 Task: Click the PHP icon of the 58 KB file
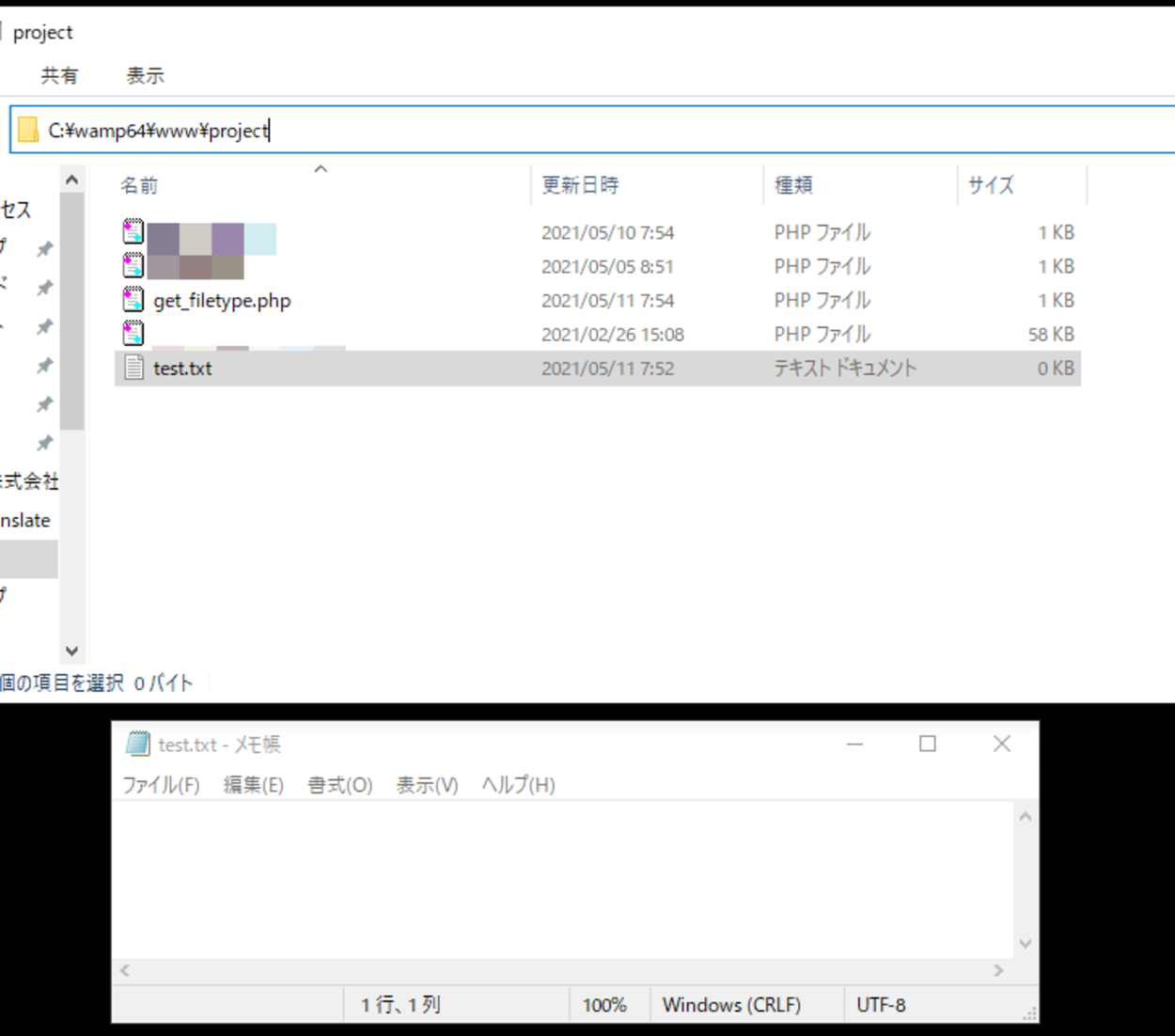133,333
